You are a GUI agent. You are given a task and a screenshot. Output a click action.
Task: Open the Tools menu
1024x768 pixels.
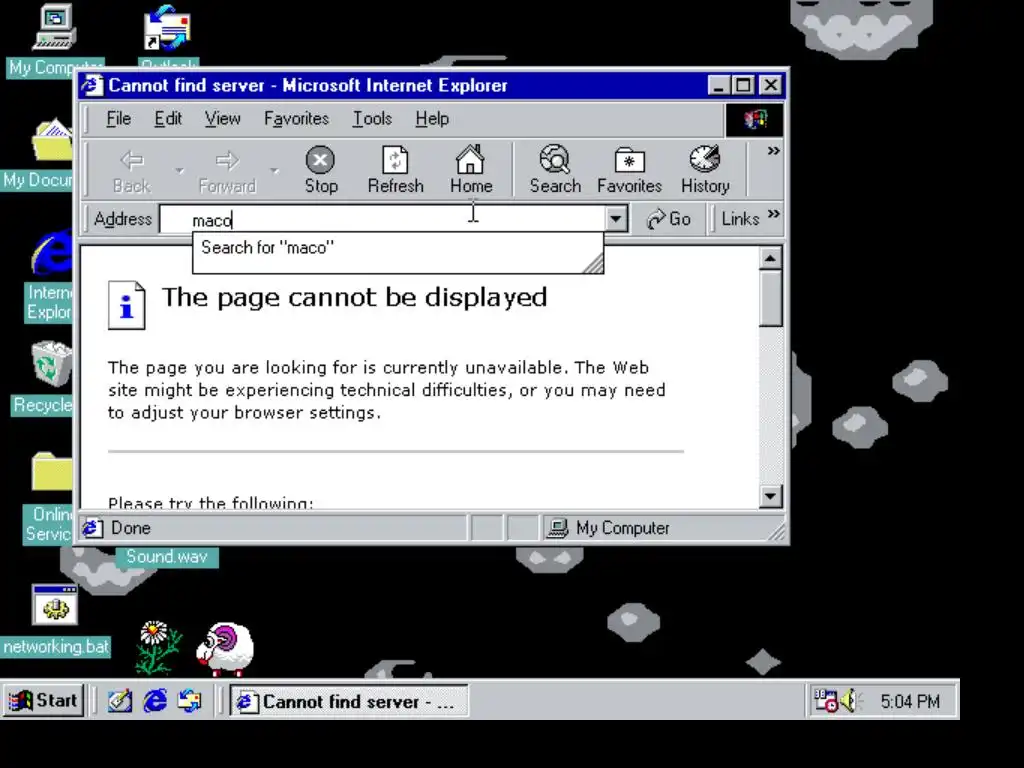(x=372, y=119)
